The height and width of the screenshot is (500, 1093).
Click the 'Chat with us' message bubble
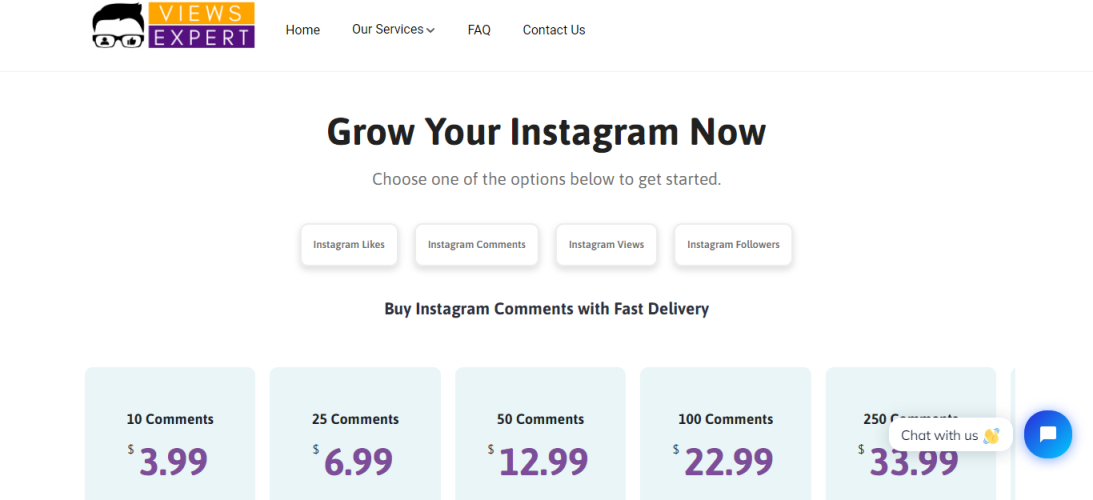949,435
